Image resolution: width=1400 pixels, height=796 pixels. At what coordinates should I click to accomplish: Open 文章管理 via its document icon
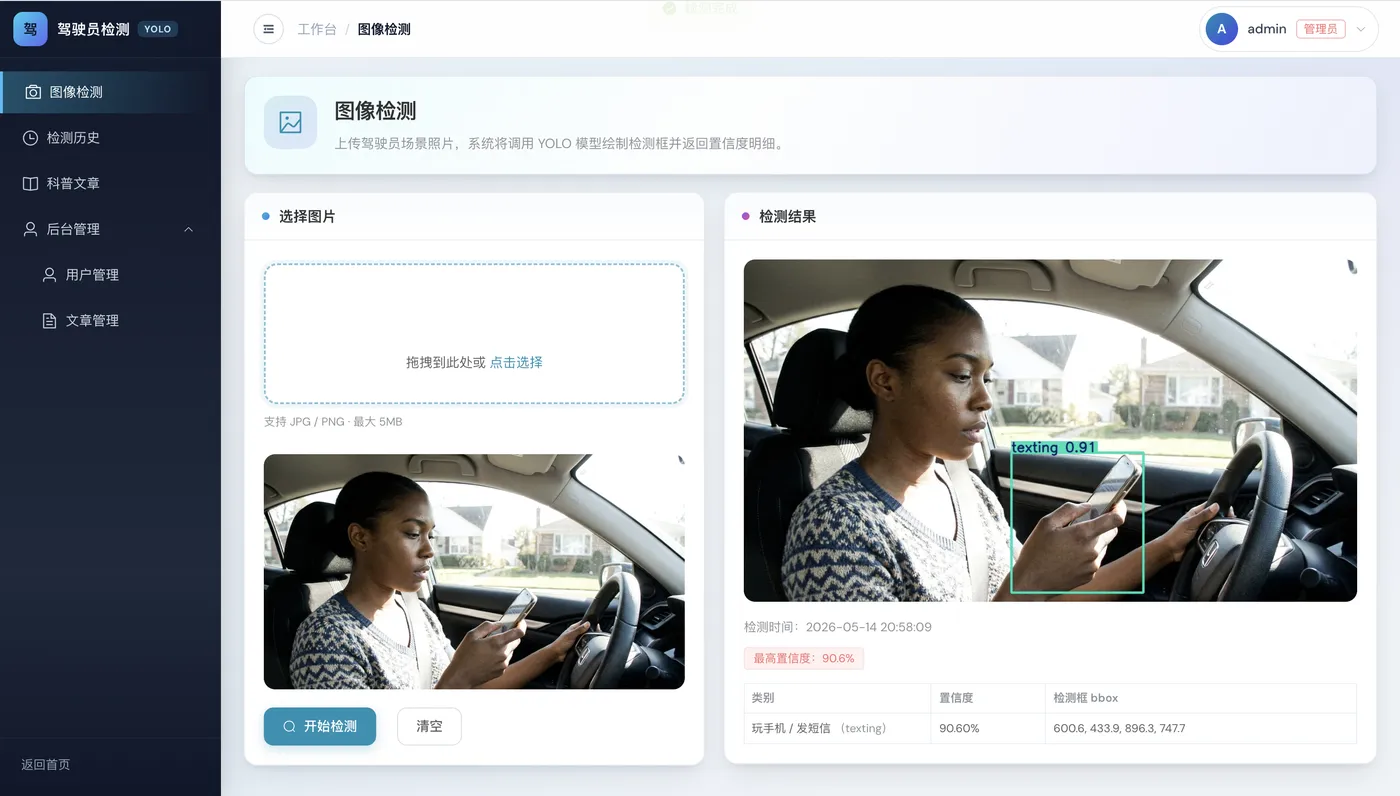point(49,321)
